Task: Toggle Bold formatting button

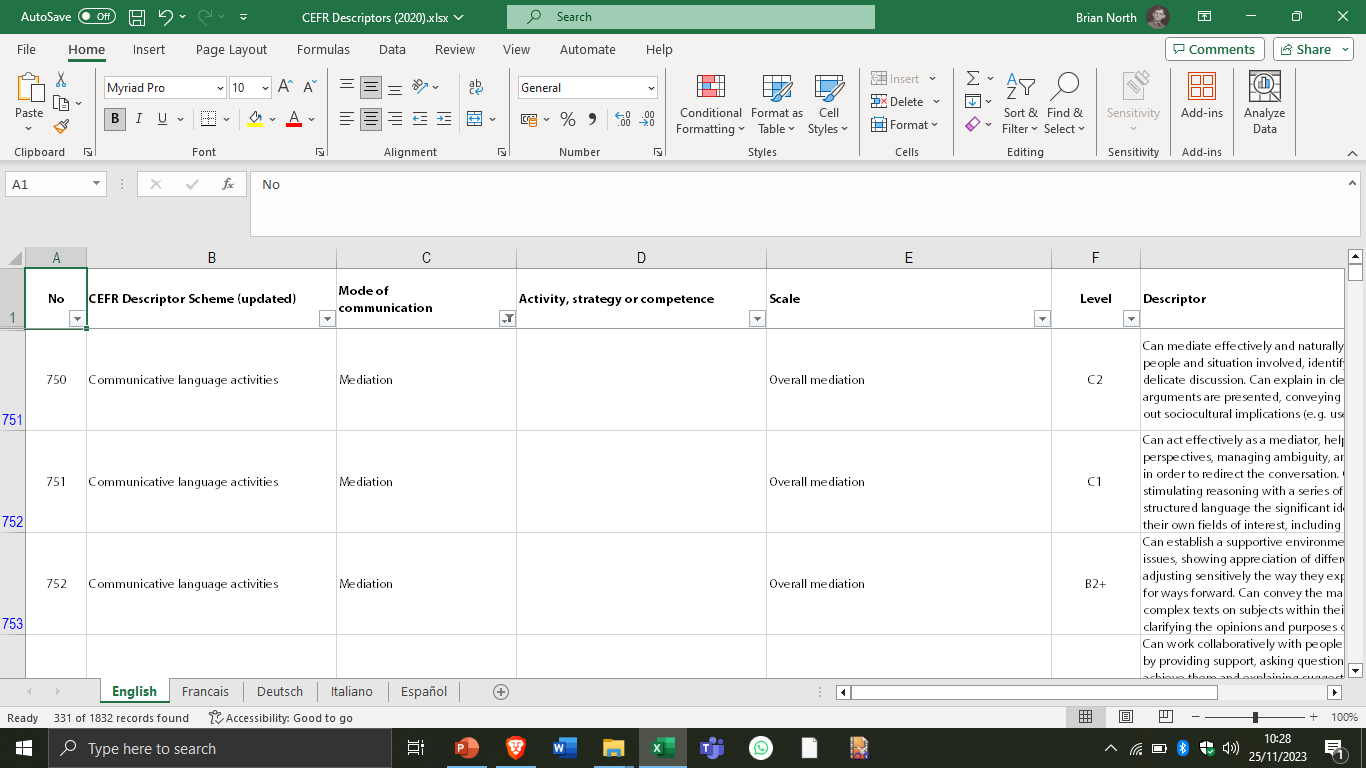Action: (115, 119)
